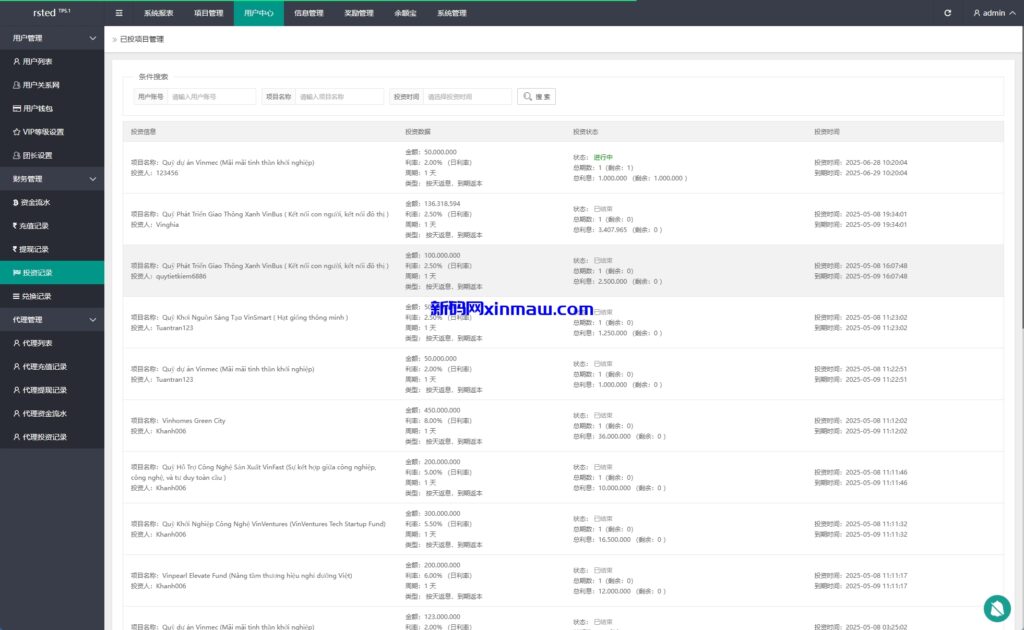Open 充值记录 sidebar item
The height and width of the screenshot is (630, 1024).
point(35,226)
